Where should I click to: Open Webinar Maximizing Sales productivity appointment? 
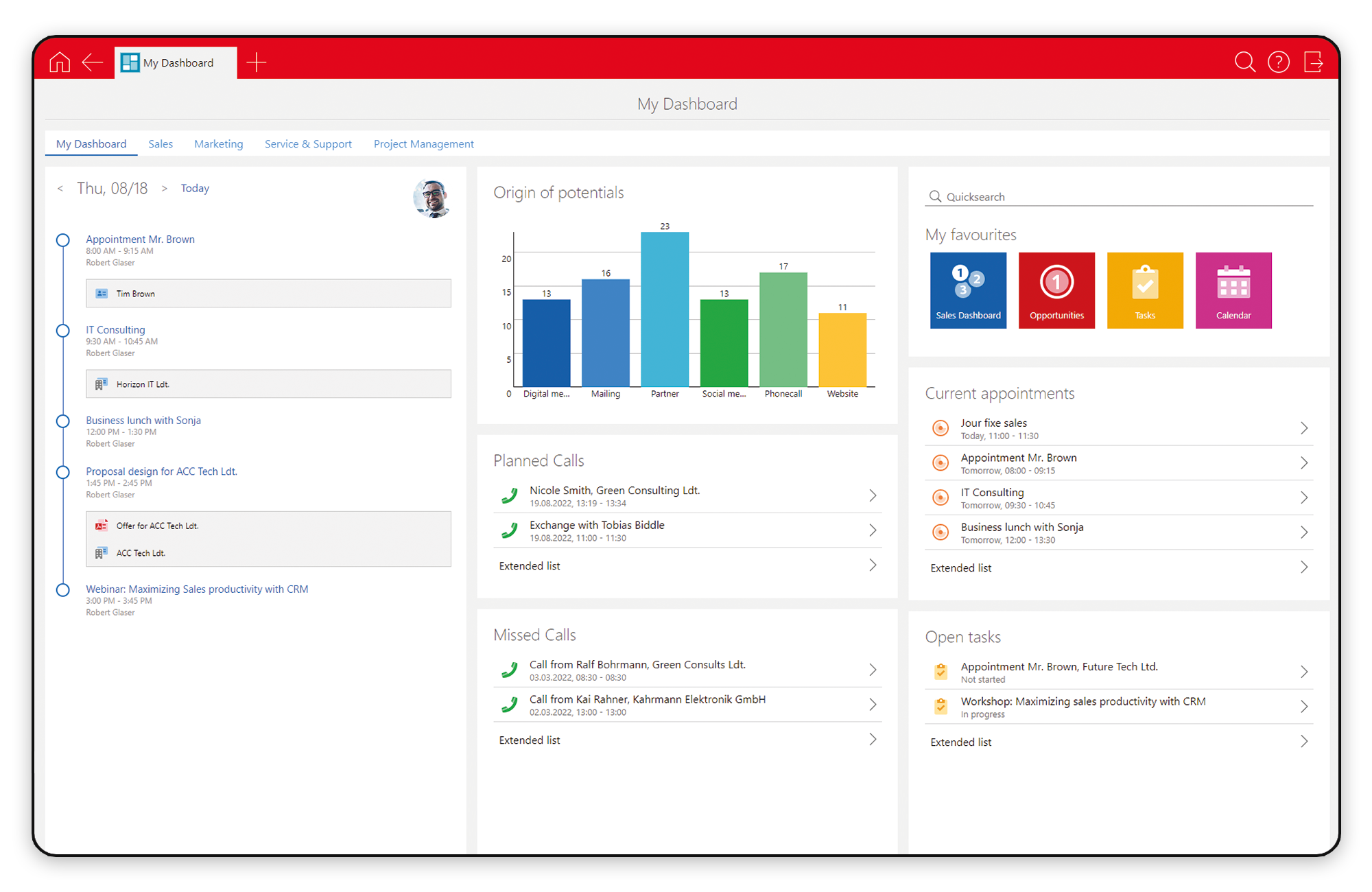[197, 589]
